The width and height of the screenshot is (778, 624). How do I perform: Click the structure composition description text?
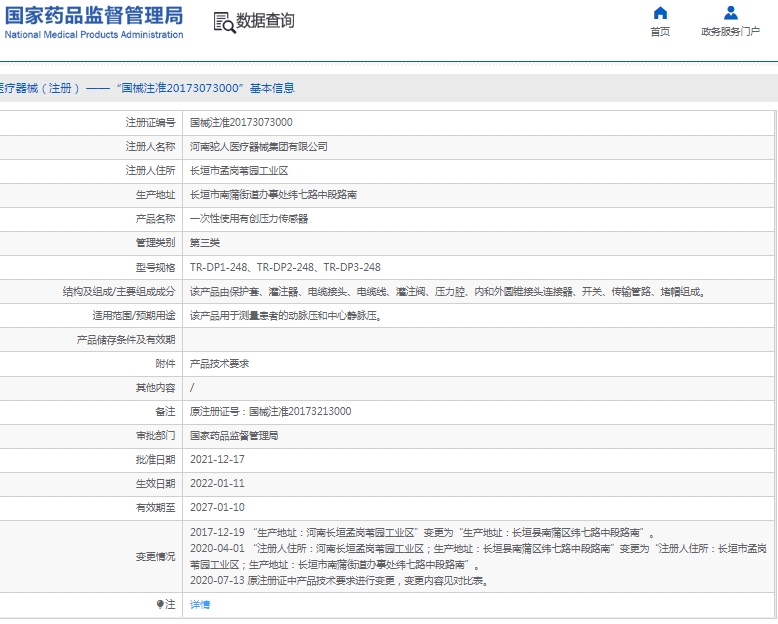click(x=448, y=292)
